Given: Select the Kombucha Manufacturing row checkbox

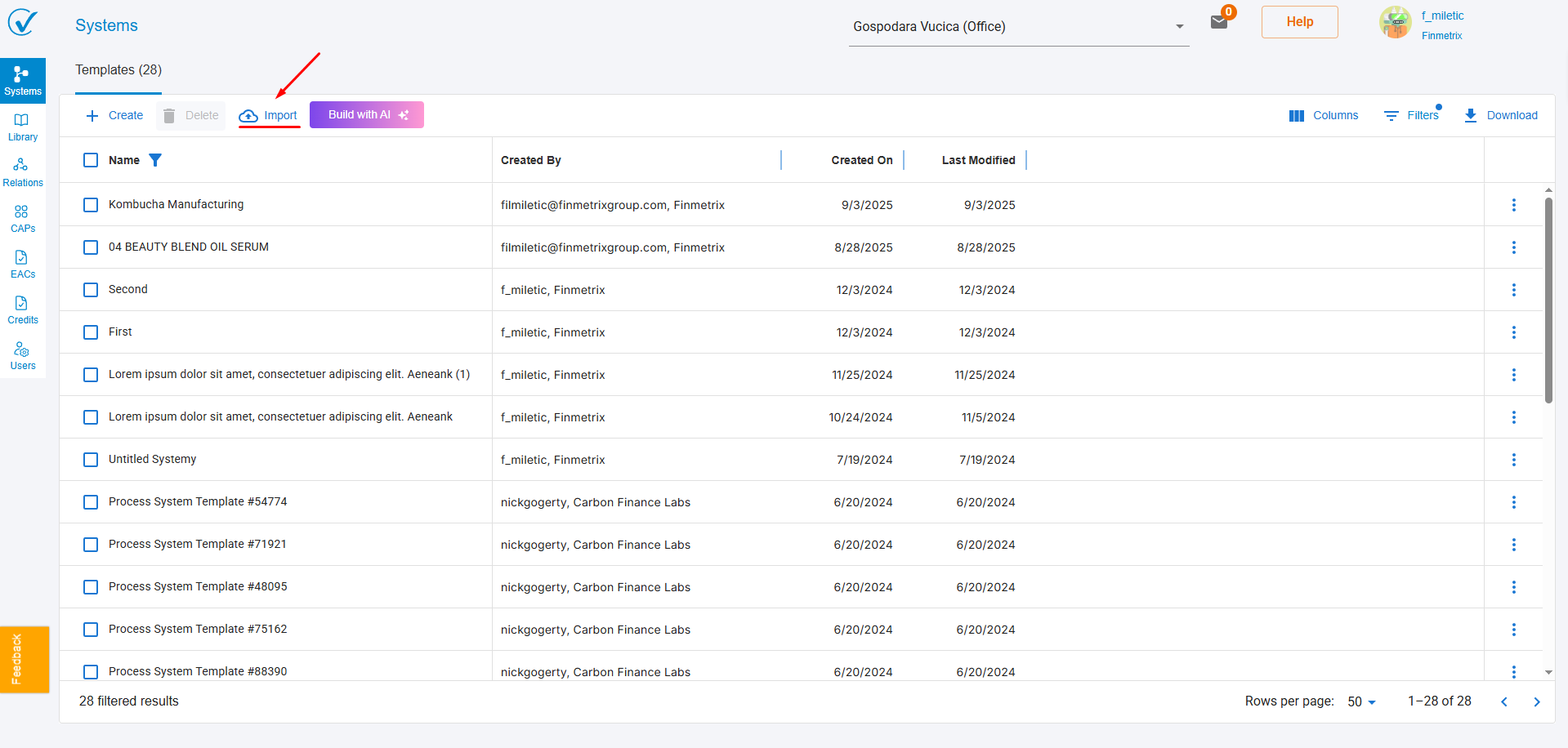Looking at the screenshot, I should pyautogui.click(x=91, y=205).
